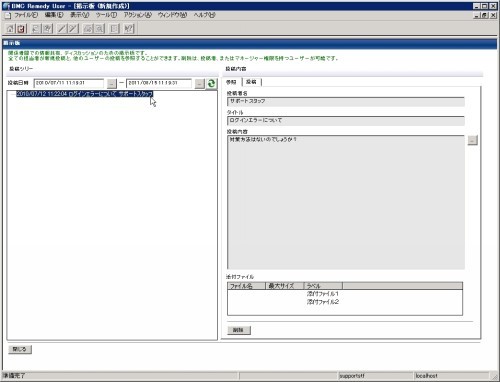This screenshot has width=500, height=382.
Task: Switch to the 投稿 tab
Action: (x=251, y=82)
